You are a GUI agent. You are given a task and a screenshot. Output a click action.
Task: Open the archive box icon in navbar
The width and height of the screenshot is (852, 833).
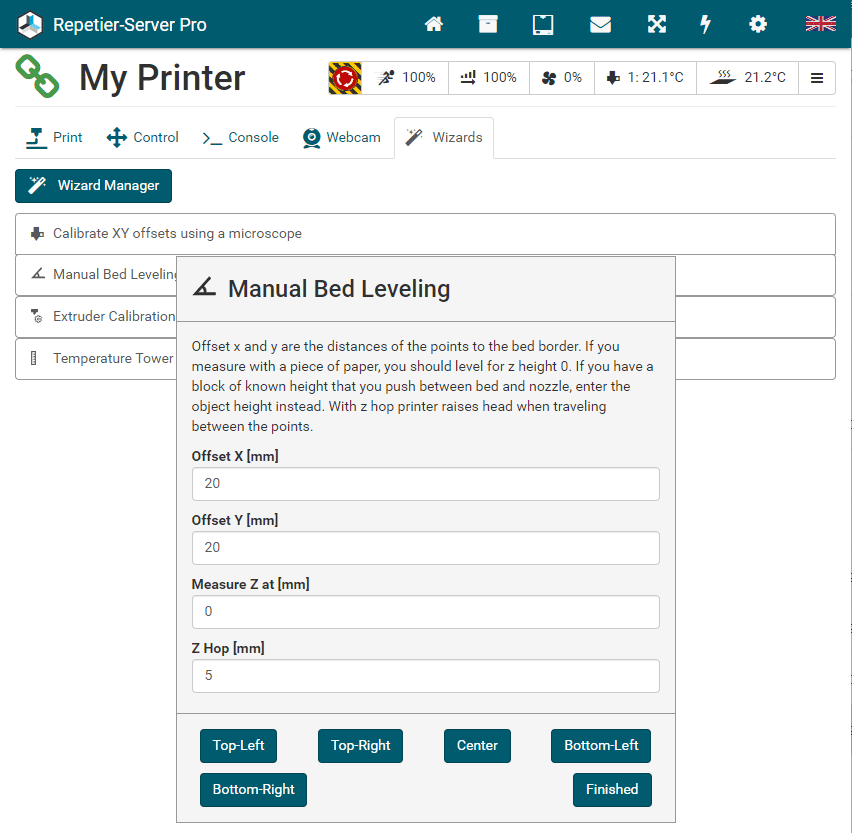(x=488, y=24)
